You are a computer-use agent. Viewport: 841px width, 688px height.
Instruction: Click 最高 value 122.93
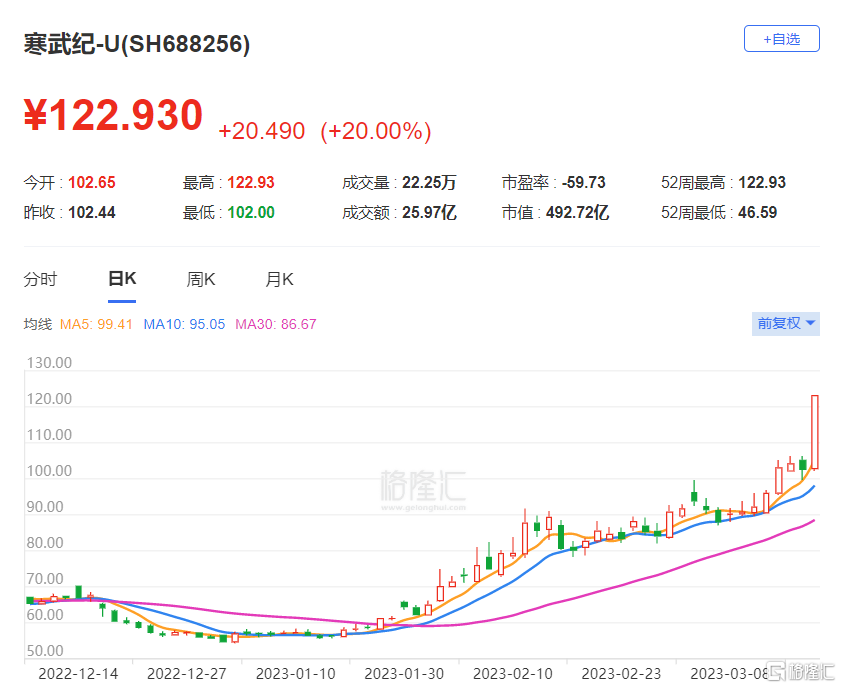point(250,183)
